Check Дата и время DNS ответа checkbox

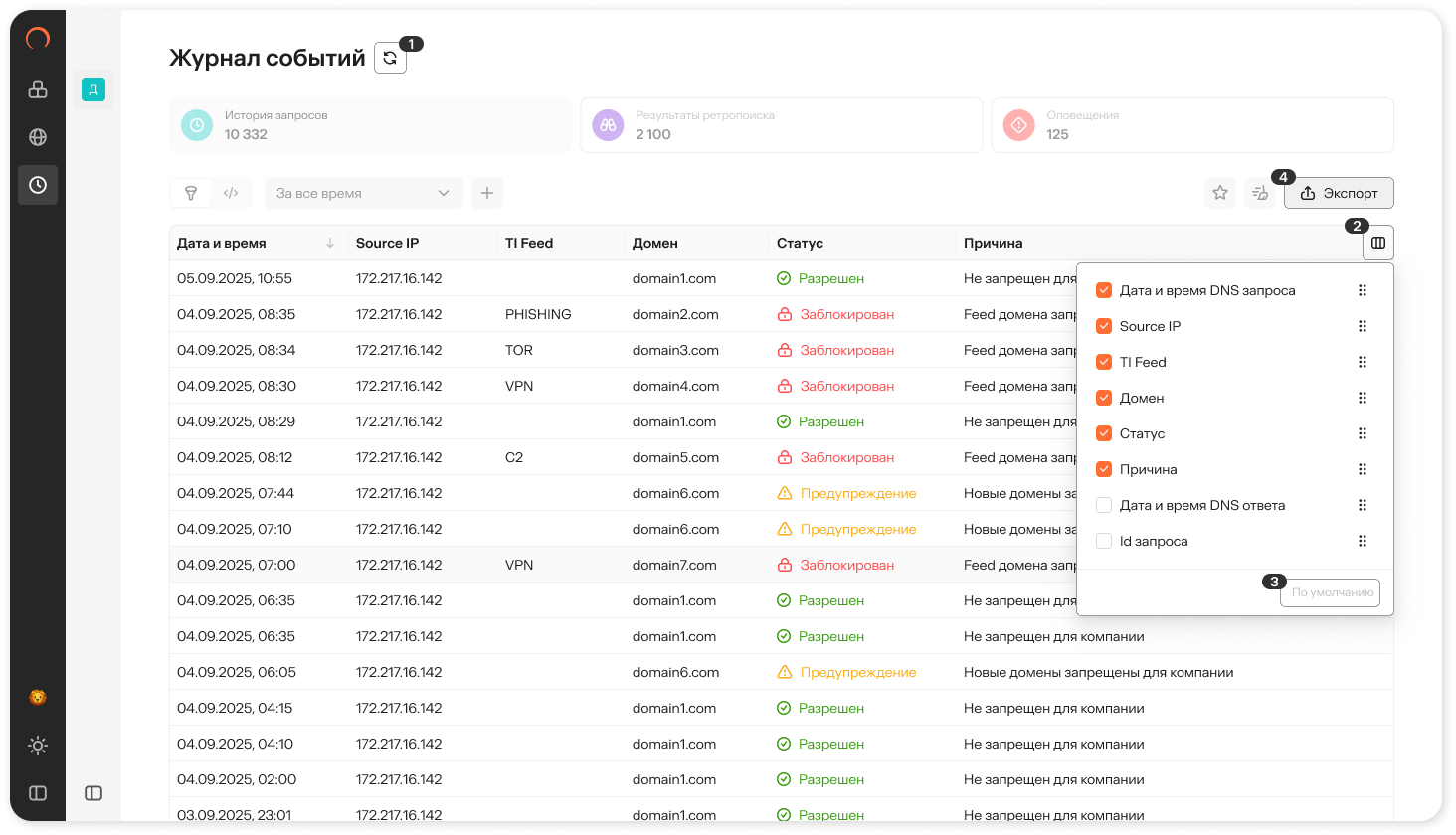click(x=1104, y=505)
